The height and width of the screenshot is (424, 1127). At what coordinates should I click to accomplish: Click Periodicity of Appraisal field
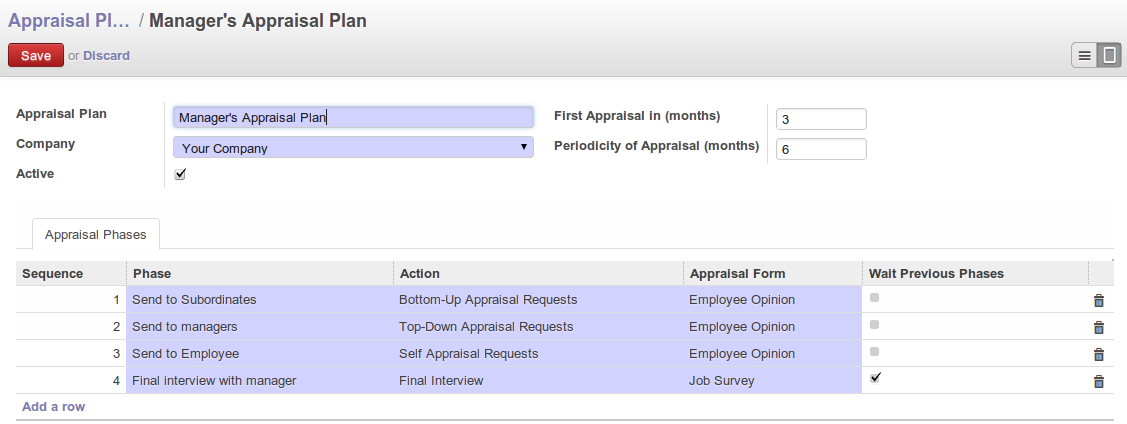tap(820, 149)
